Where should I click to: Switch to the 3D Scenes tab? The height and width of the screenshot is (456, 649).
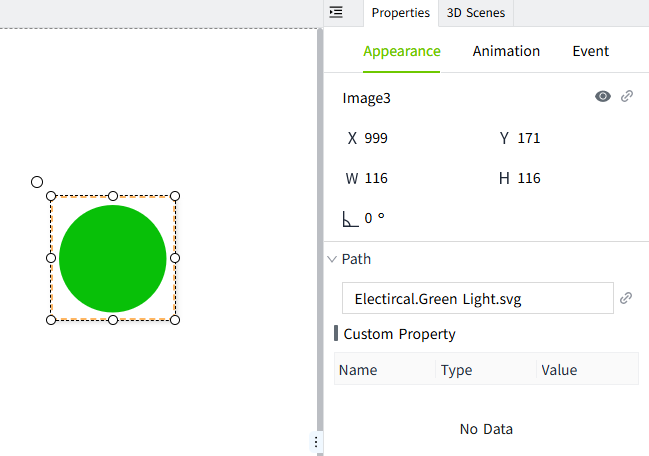(x=476, y=13)
